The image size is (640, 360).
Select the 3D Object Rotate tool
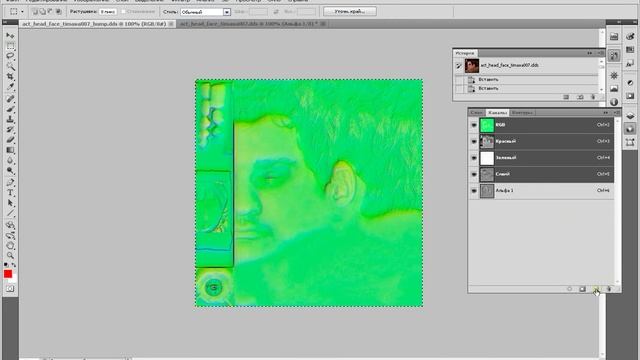tap(10, 225)
